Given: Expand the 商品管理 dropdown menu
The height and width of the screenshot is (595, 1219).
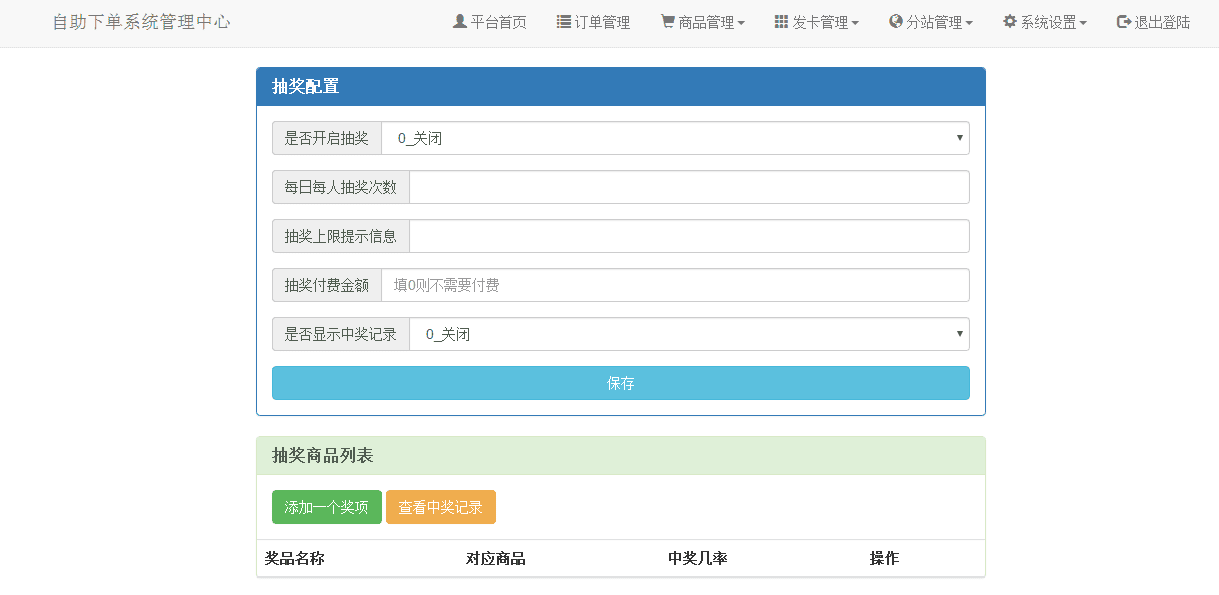Looking at the screenshot, I should tap(700, 21).
